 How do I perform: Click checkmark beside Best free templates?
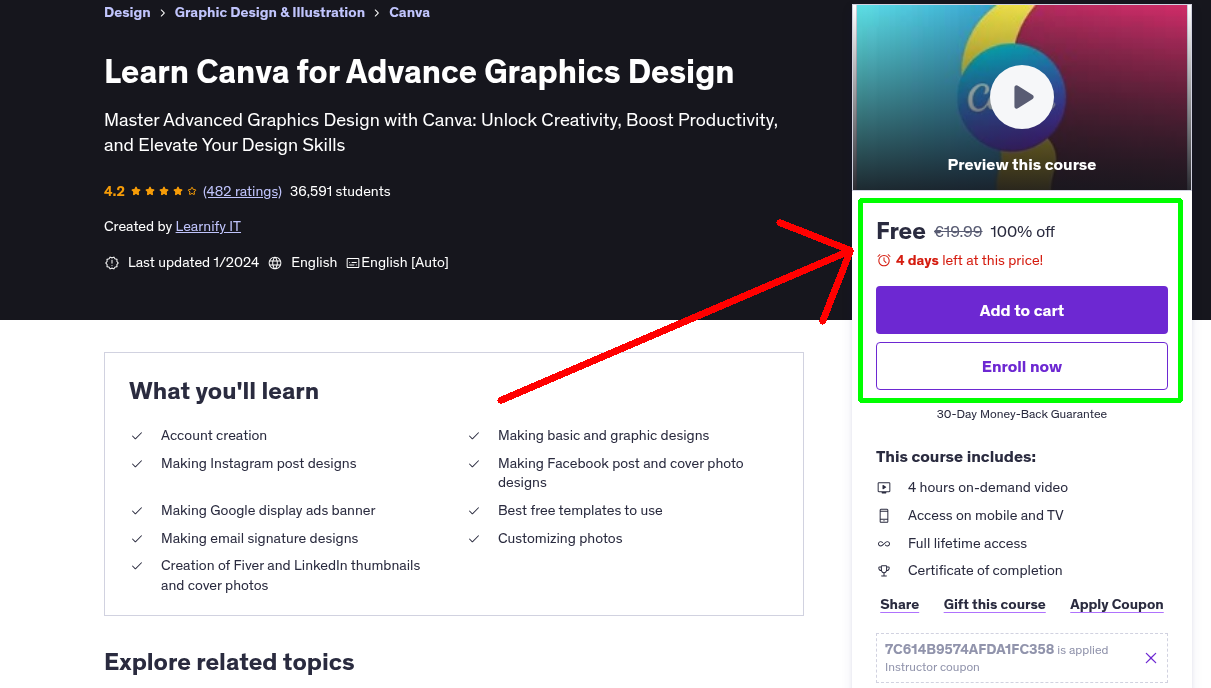[474, 511]
